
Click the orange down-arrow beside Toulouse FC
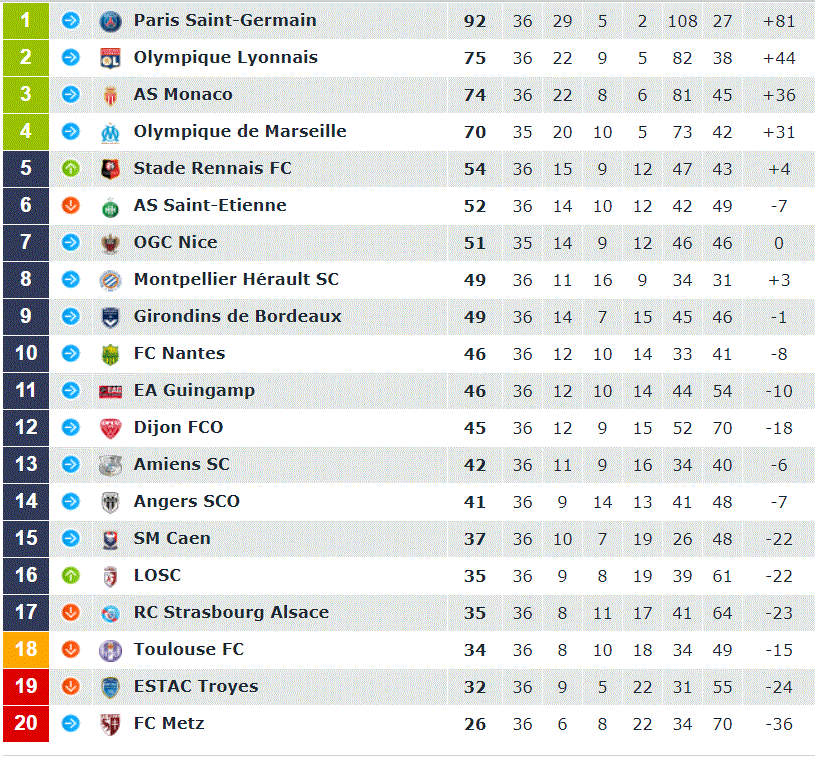pos(71,649)
